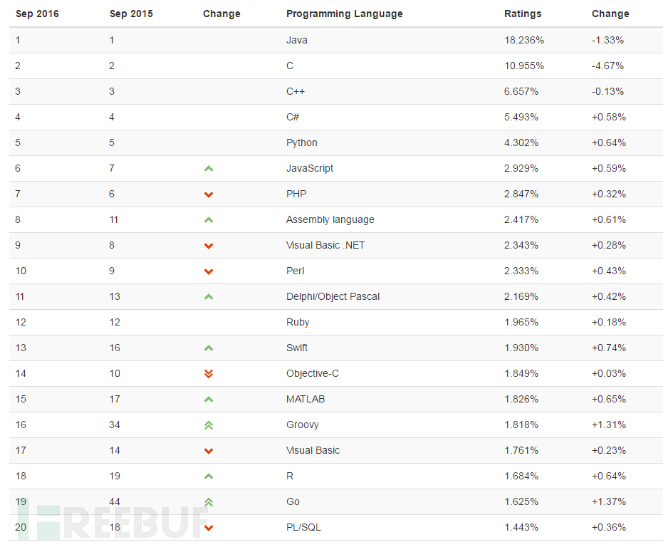Click the red double-down arrow beside Objective-C
Viewport: 663px width, 547px height.
pyautogui.click(x=208, y=374)
